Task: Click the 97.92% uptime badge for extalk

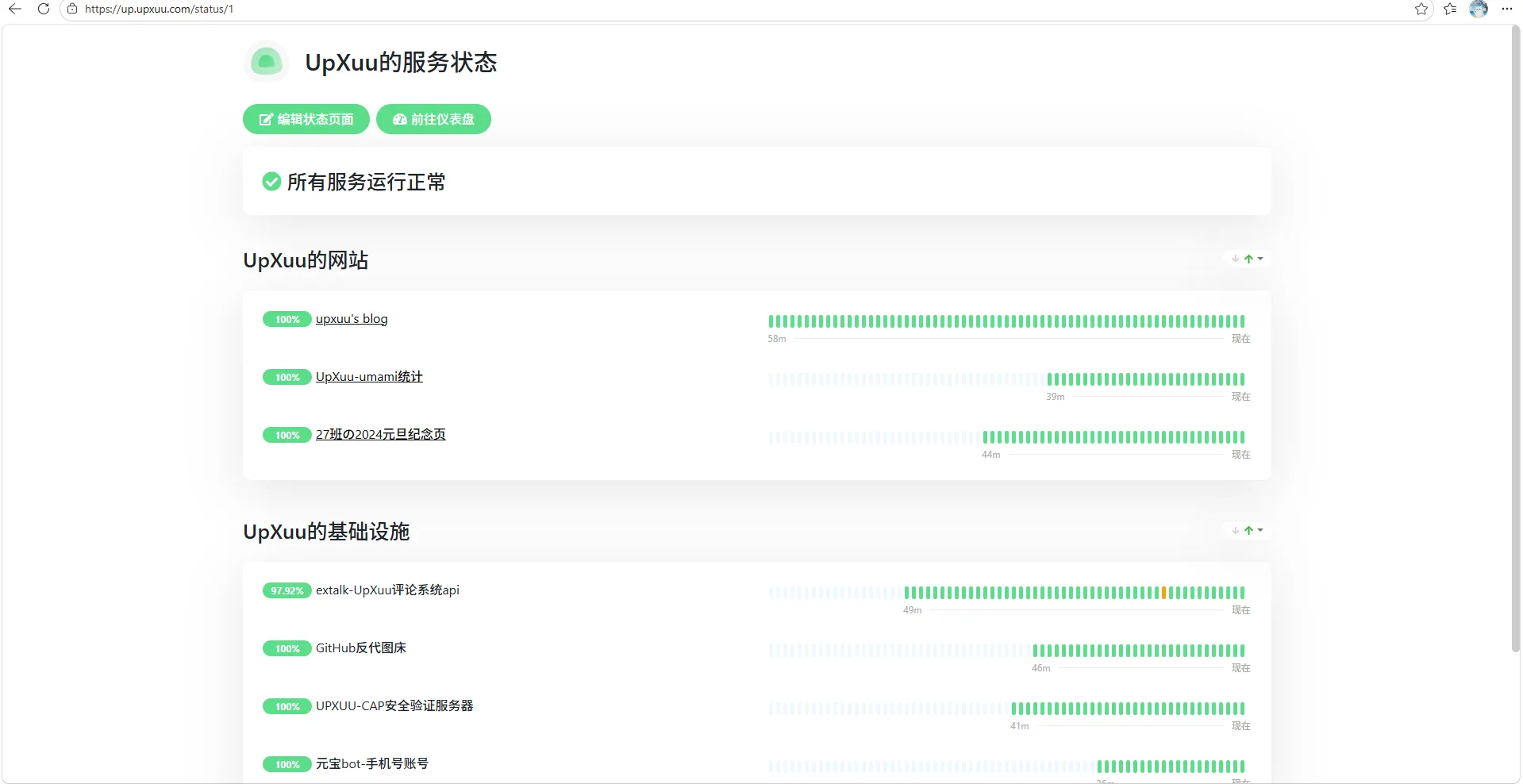Action: [x=287, y=590]
